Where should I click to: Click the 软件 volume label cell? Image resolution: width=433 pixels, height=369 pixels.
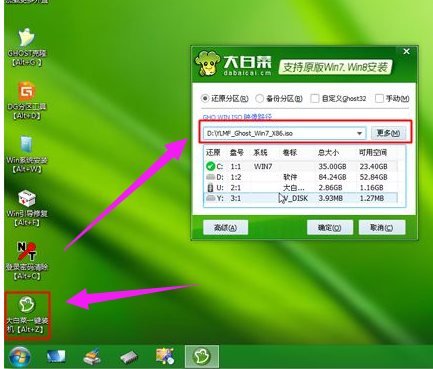(290, 177)
